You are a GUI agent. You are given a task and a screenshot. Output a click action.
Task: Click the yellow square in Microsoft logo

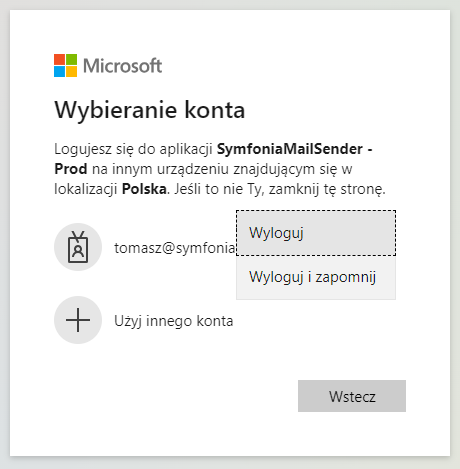point(71,71)
